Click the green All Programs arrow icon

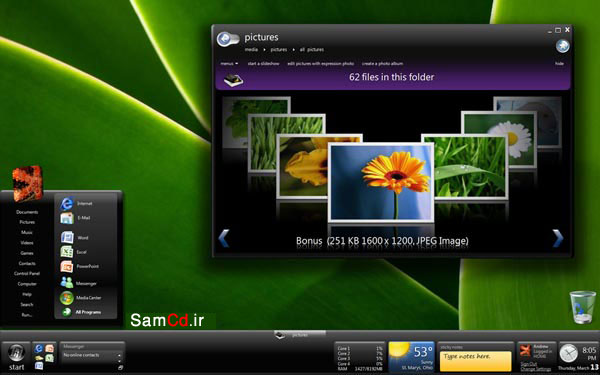click(x=67, y=312)
